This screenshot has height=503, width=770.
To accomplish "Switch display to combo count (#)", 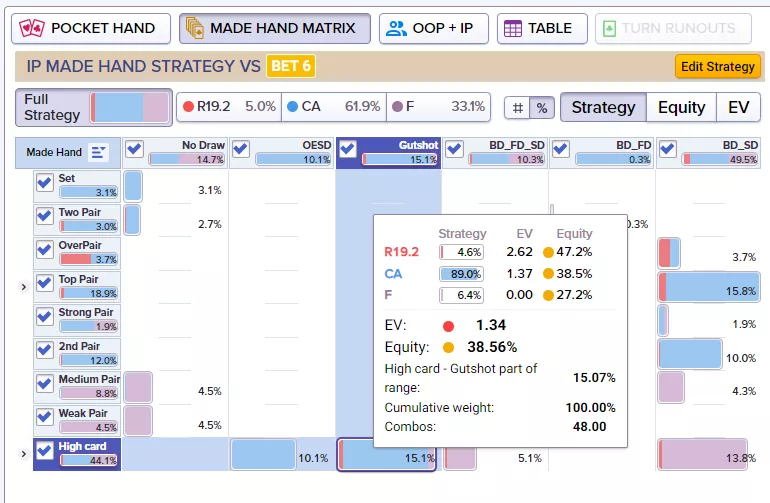I will coord(518,107).
